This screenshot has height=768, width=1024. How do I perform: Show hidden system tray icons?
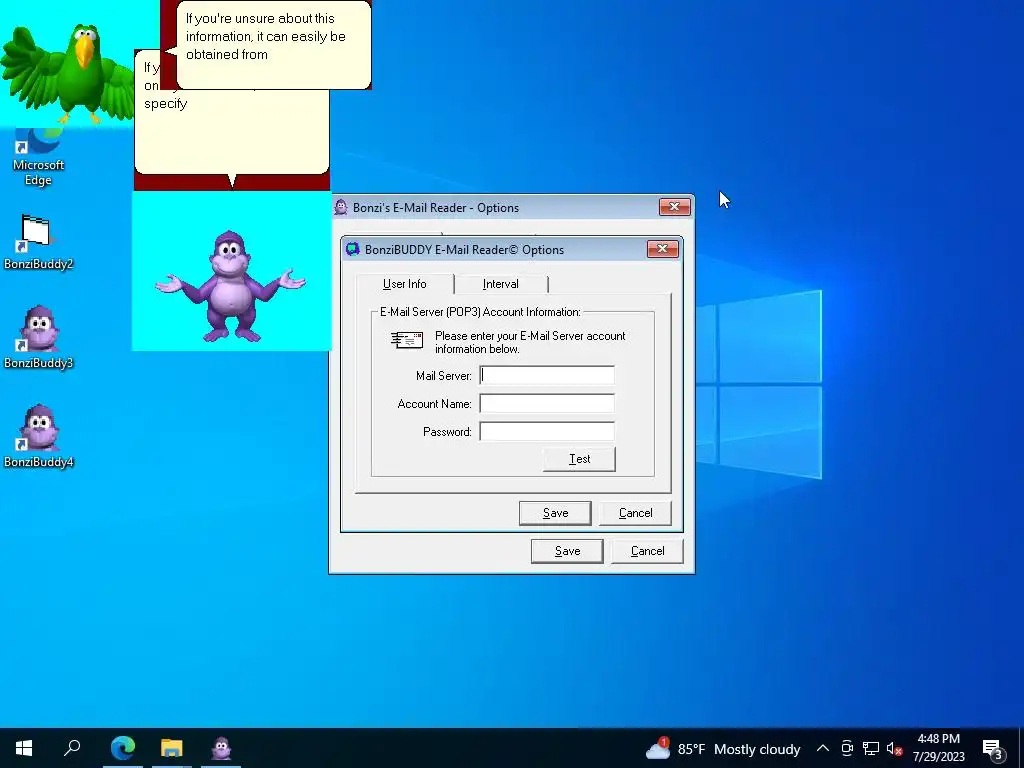[x=823, y=748]
